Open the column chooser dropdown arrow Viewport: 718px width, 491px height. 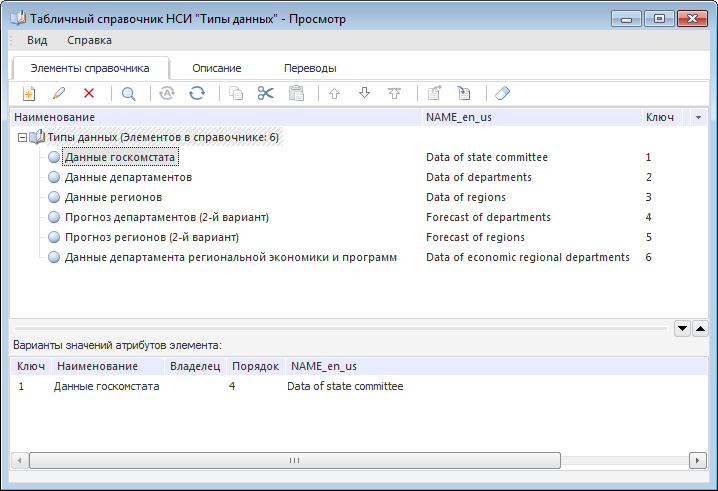(x=698, y=118)
